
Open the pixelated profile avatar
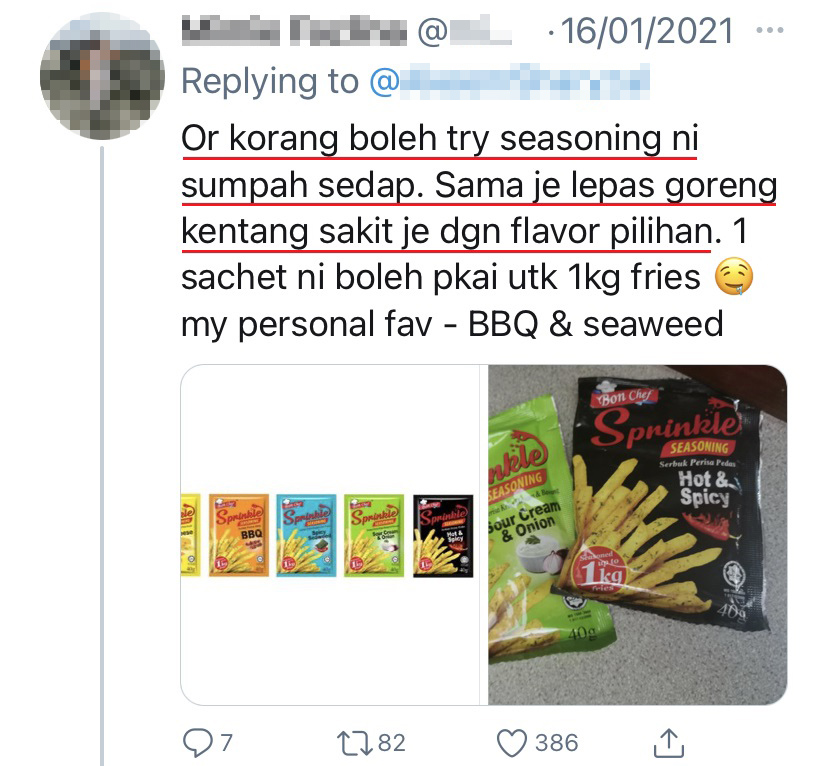click(102, 76)
